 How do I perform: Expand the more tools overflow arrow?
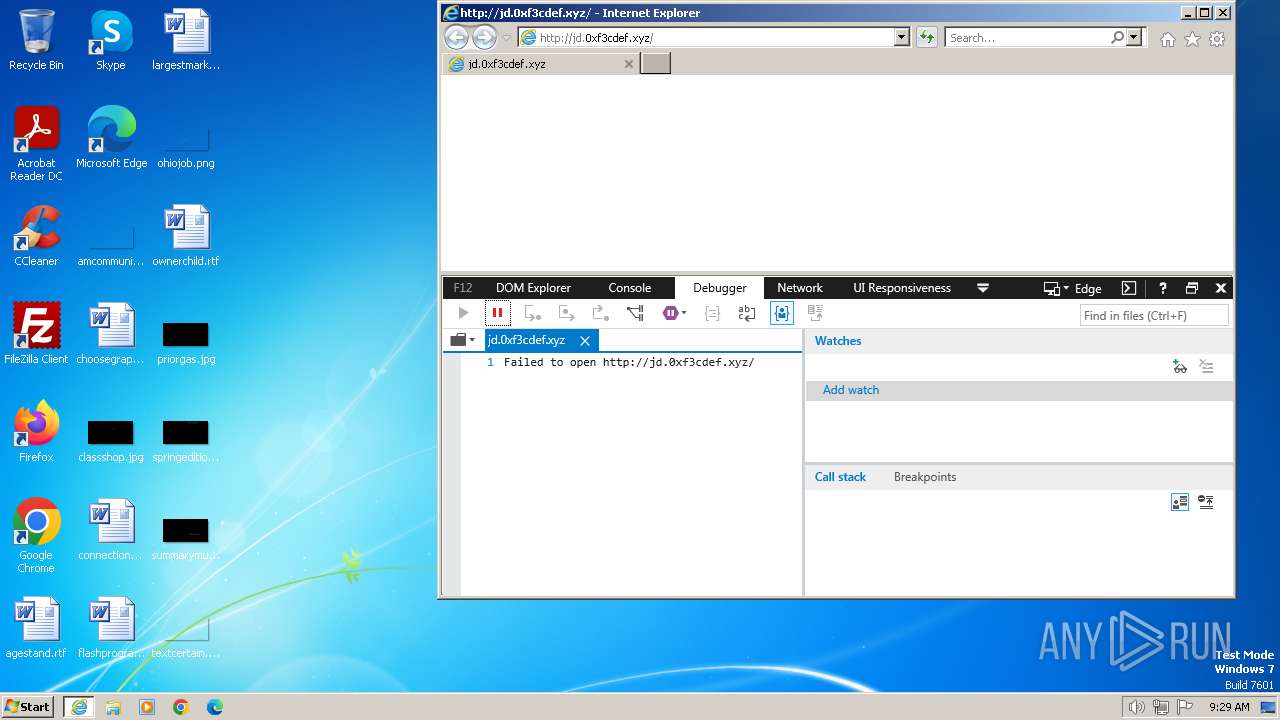983,288
